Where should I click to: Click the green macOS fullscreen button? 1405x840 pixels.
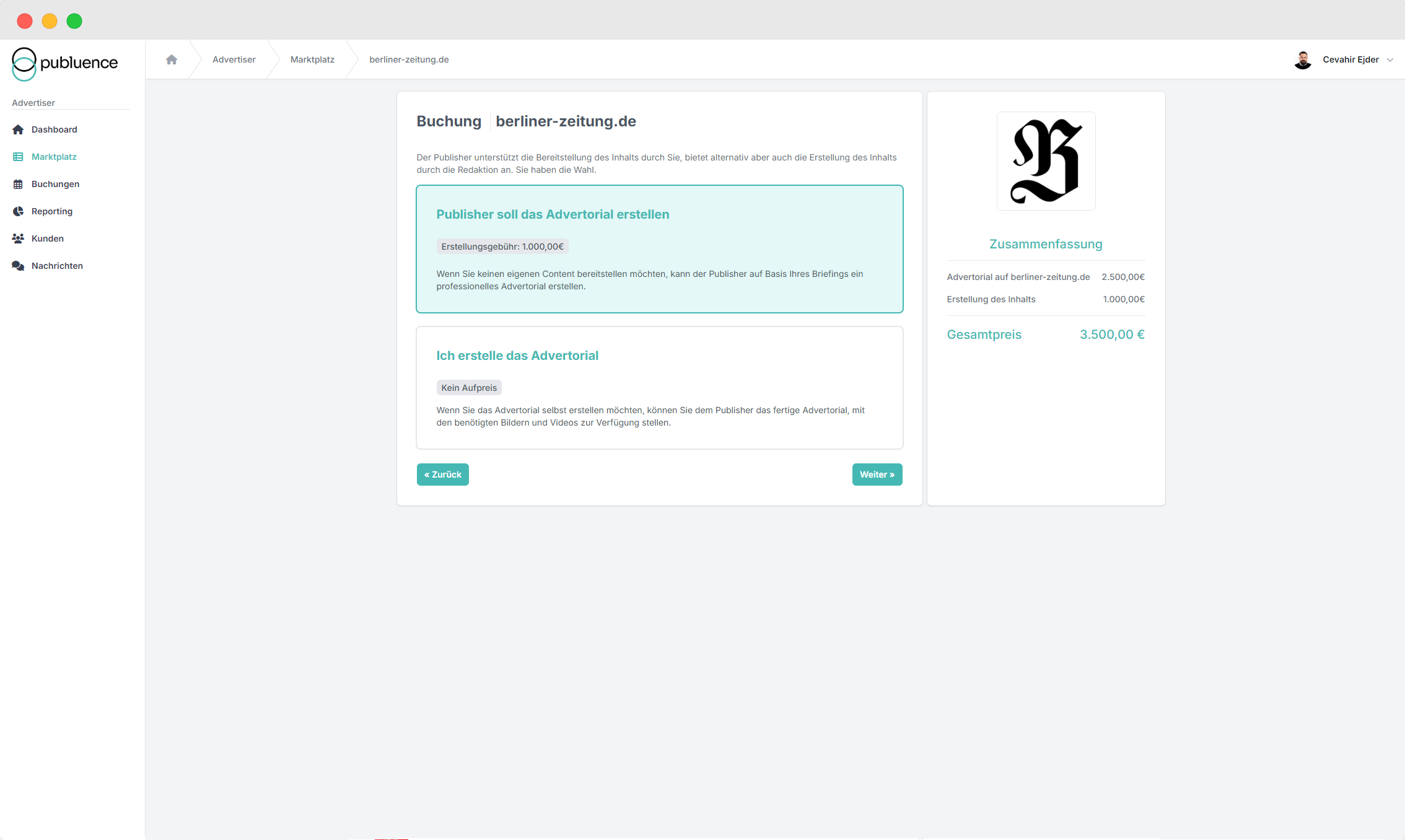tap(74, 21)
